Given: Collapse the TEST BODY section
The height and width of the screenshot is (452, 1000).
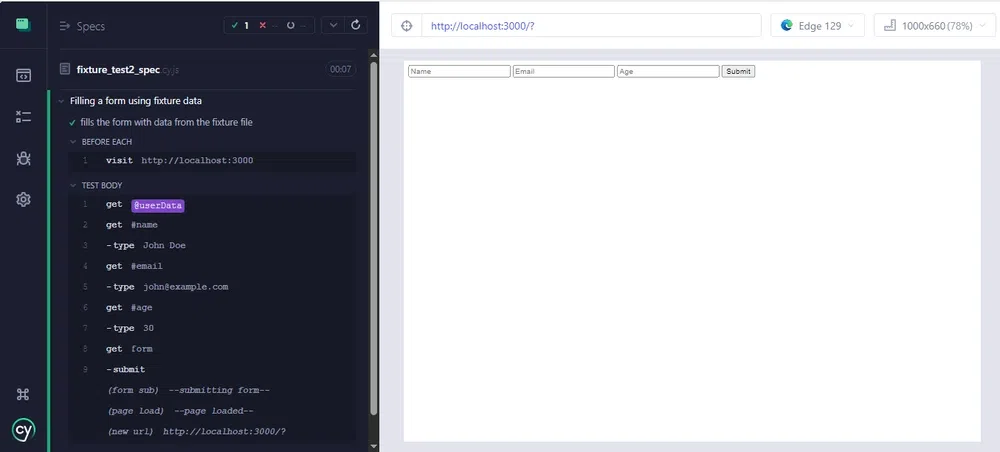Looking at the screenshot, I should pos(73,186).
